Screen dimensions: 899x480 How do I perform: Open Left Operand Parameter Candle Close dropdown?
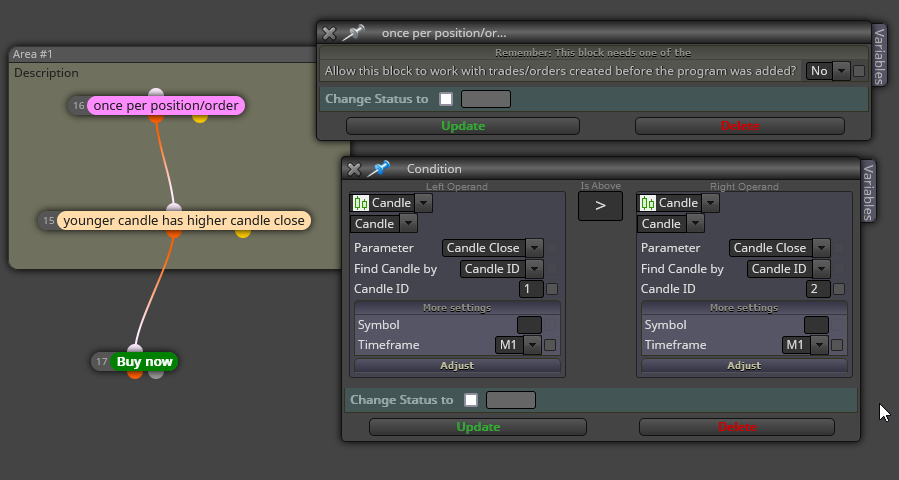(x=493, y=248)
